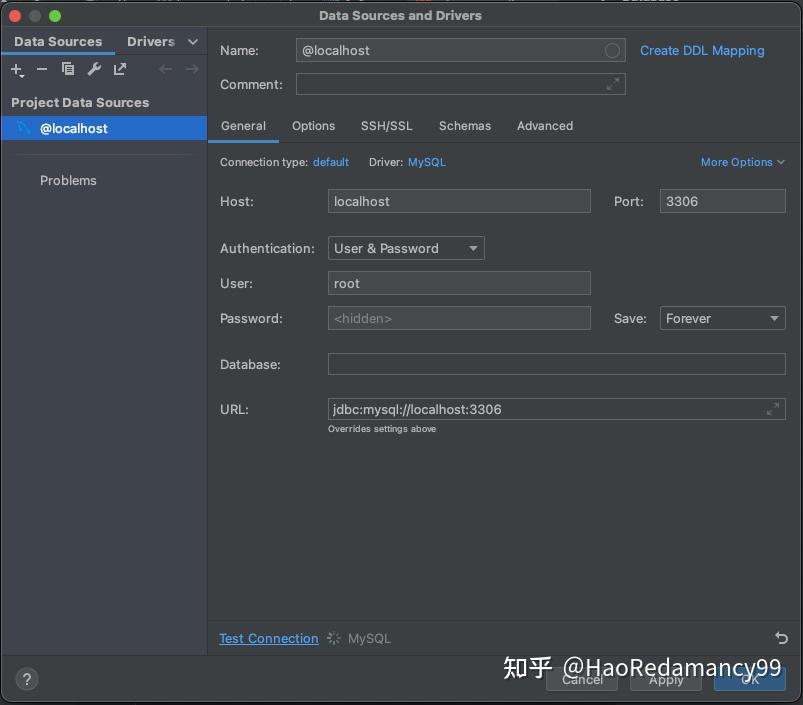The width and height of the screenshot is (803, 705).
Task: Open the Drivers tab chevron dropdown
Action: click(193, 41)
